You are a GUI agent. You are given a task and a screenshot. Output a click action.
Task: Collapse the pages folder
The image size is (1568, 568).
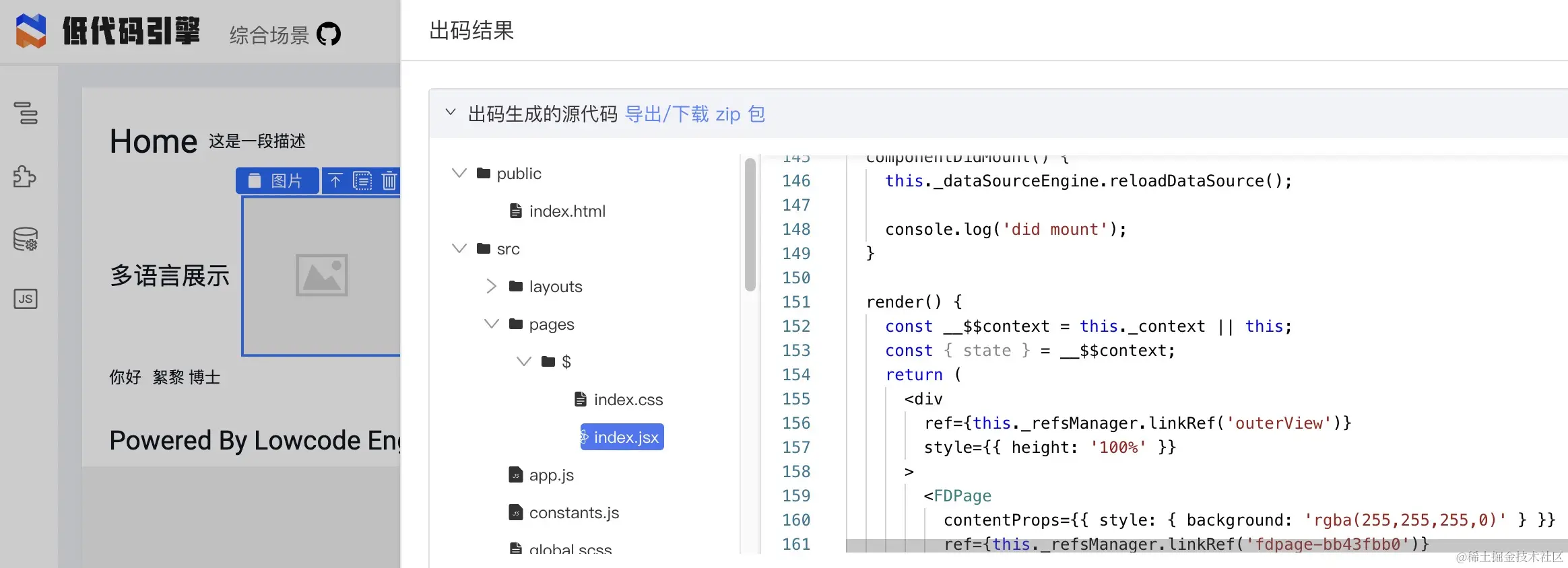(x=492, y=324)
